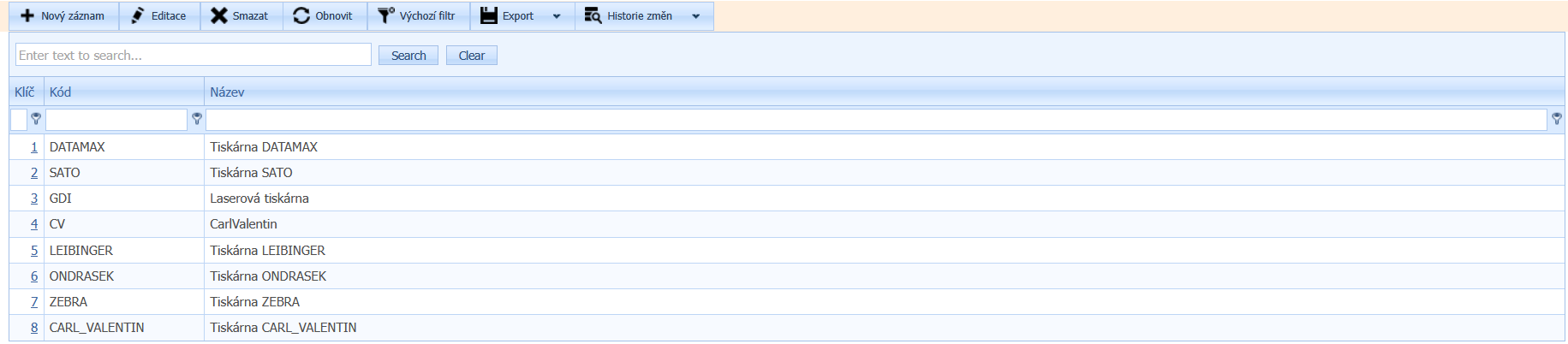Open filter menu for Název column
This screenshot has width=1568, height=344.
point(1557,119)
